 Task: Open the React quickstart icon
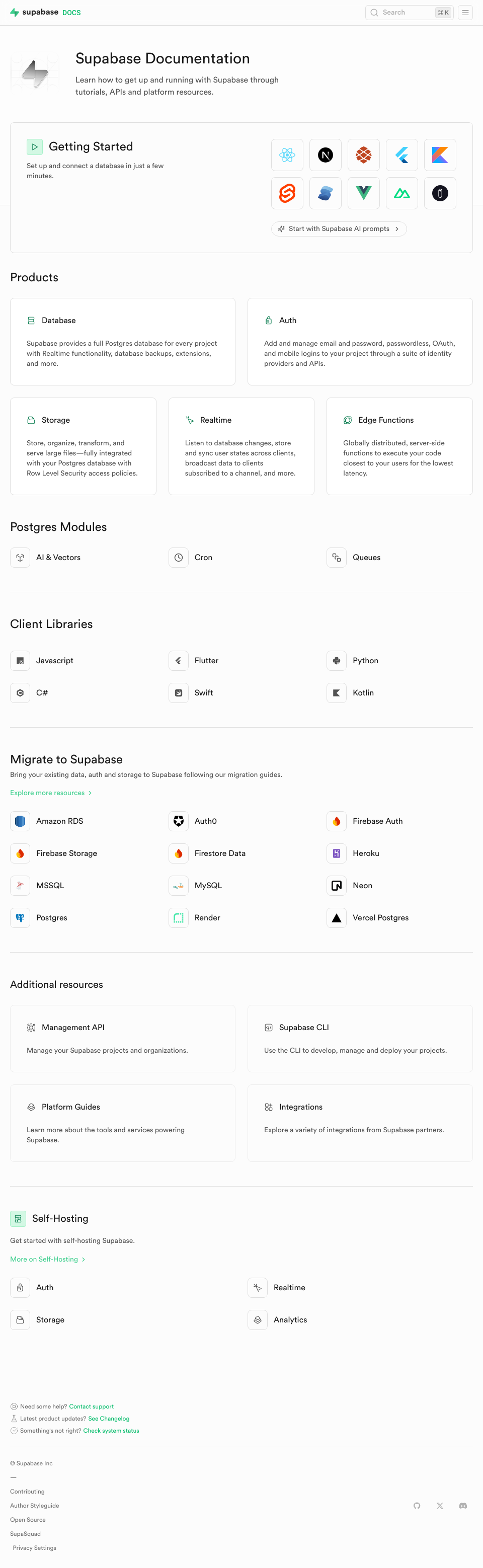pos(287,155)
